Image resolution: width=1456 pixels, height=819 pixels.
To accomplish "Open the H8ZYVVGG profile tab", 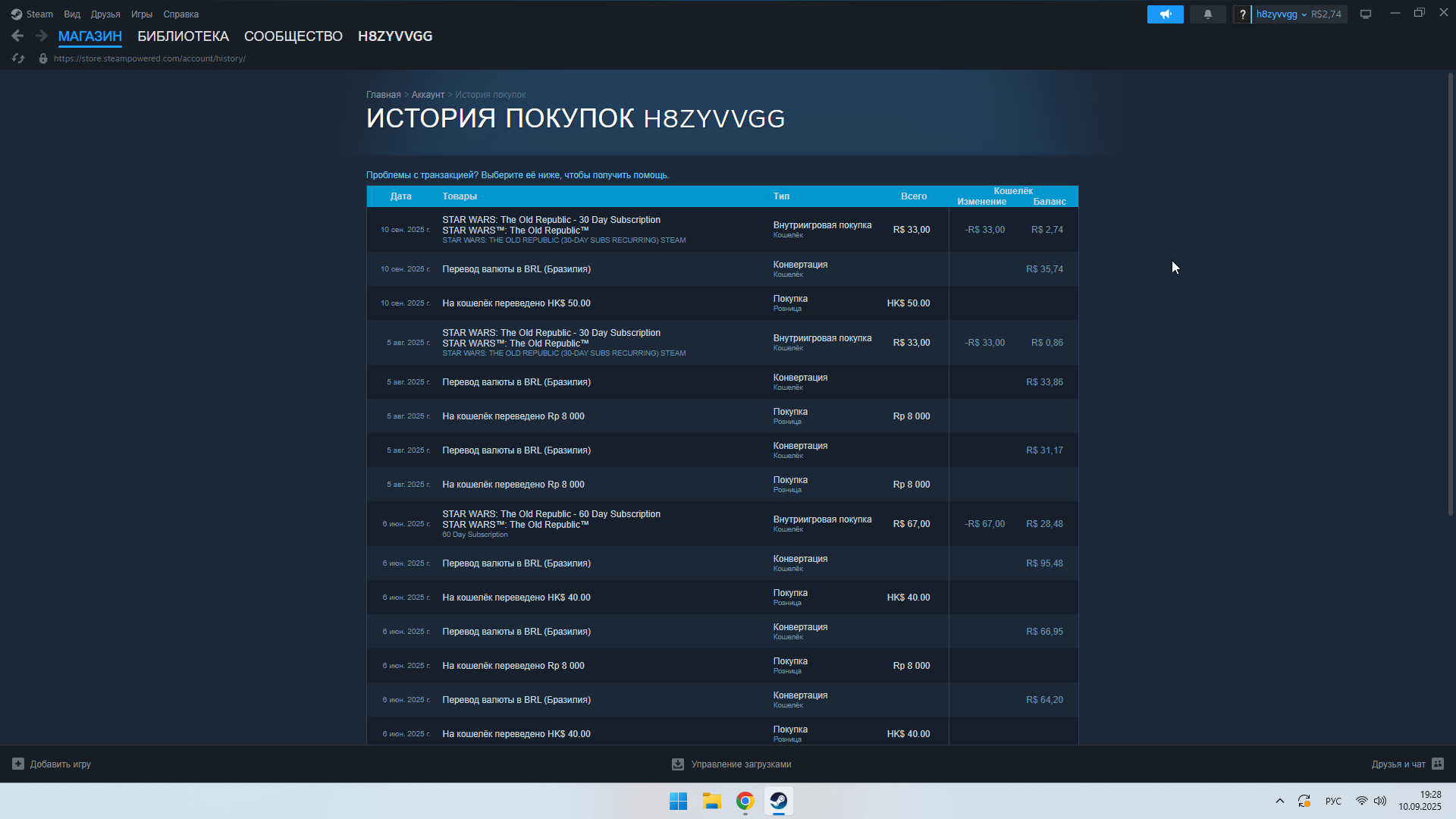I will (395, 36).
